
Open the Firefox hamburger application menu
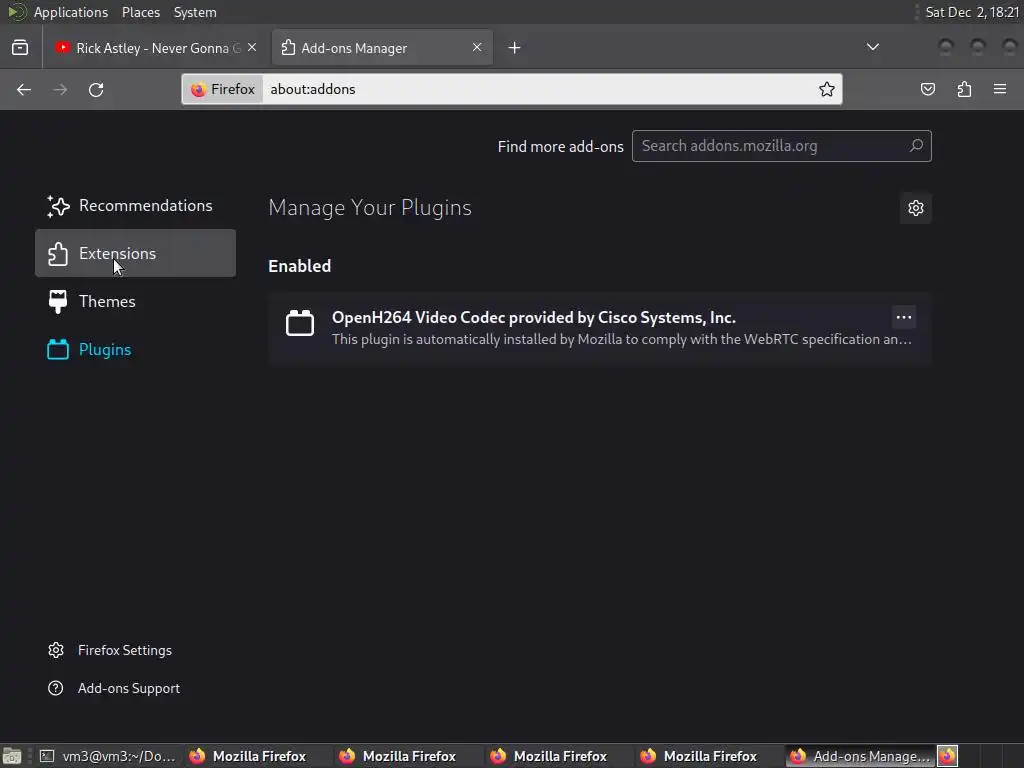1000,89
